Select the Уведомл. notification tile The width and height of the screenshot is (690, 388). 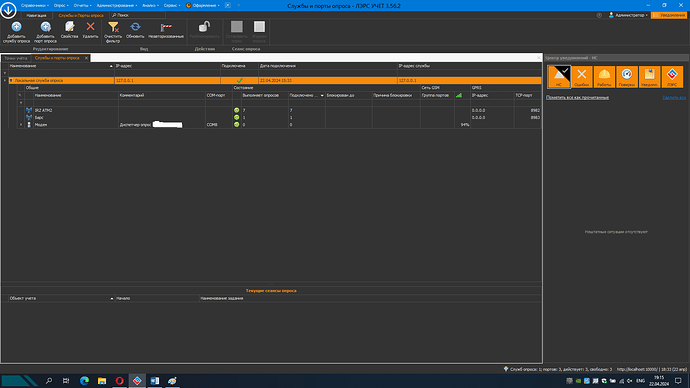[x=650, y=77]
